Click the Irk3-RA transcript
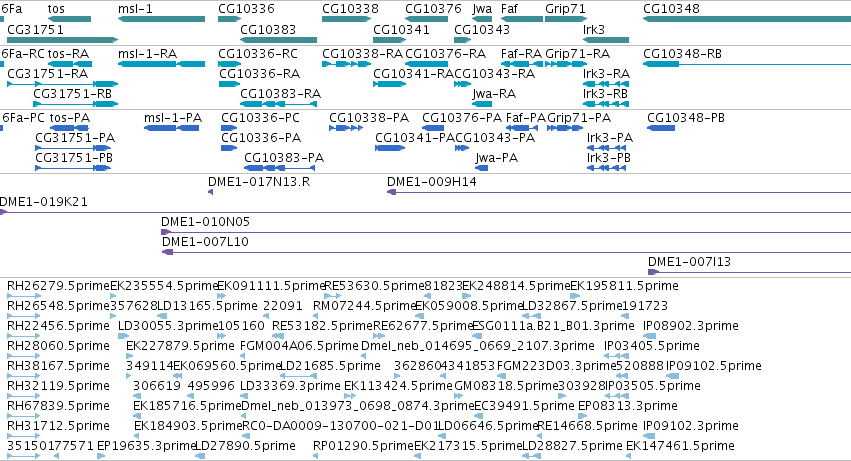 click(x=606, y=84)
